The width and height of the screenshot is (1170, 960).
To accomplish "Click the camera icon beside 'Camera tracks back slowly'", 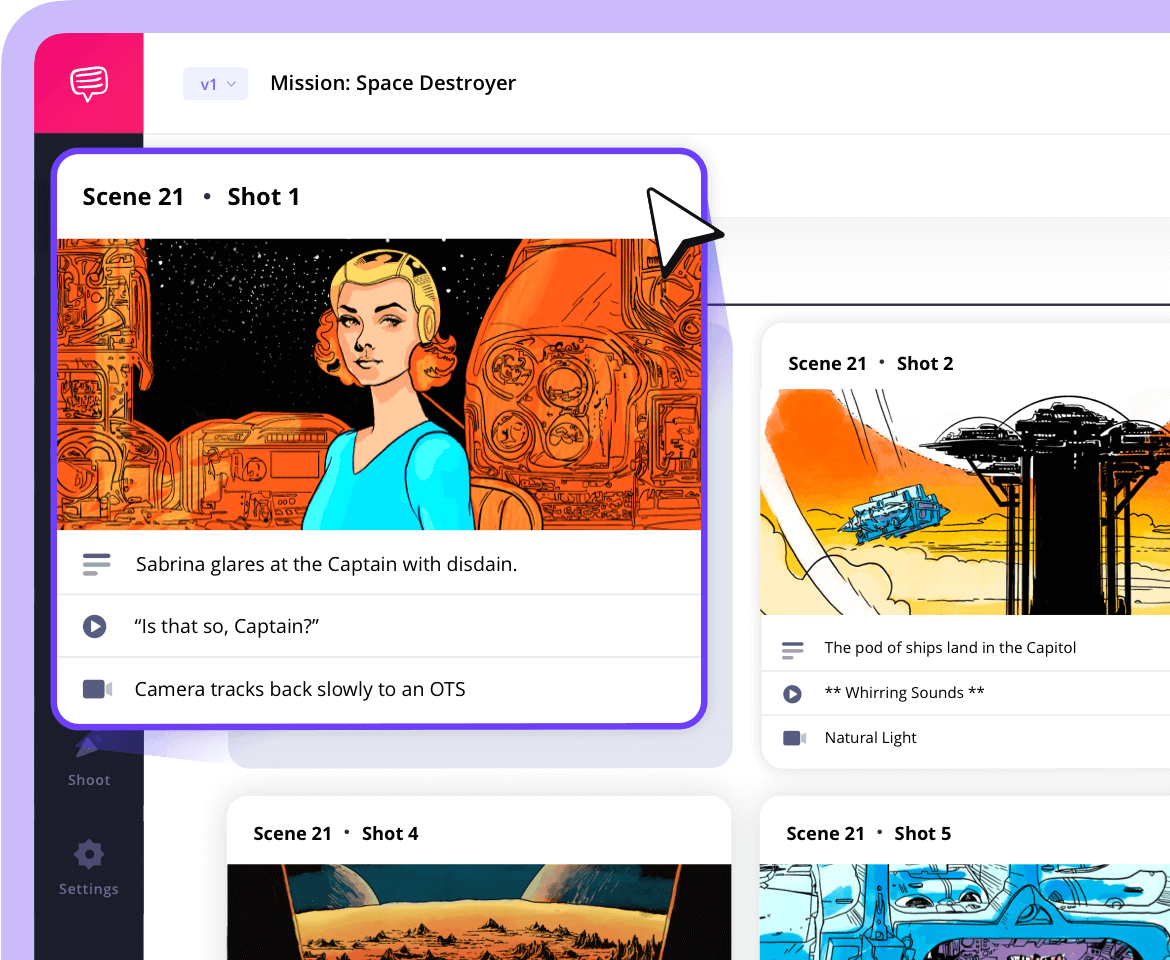I will point(96,689).
